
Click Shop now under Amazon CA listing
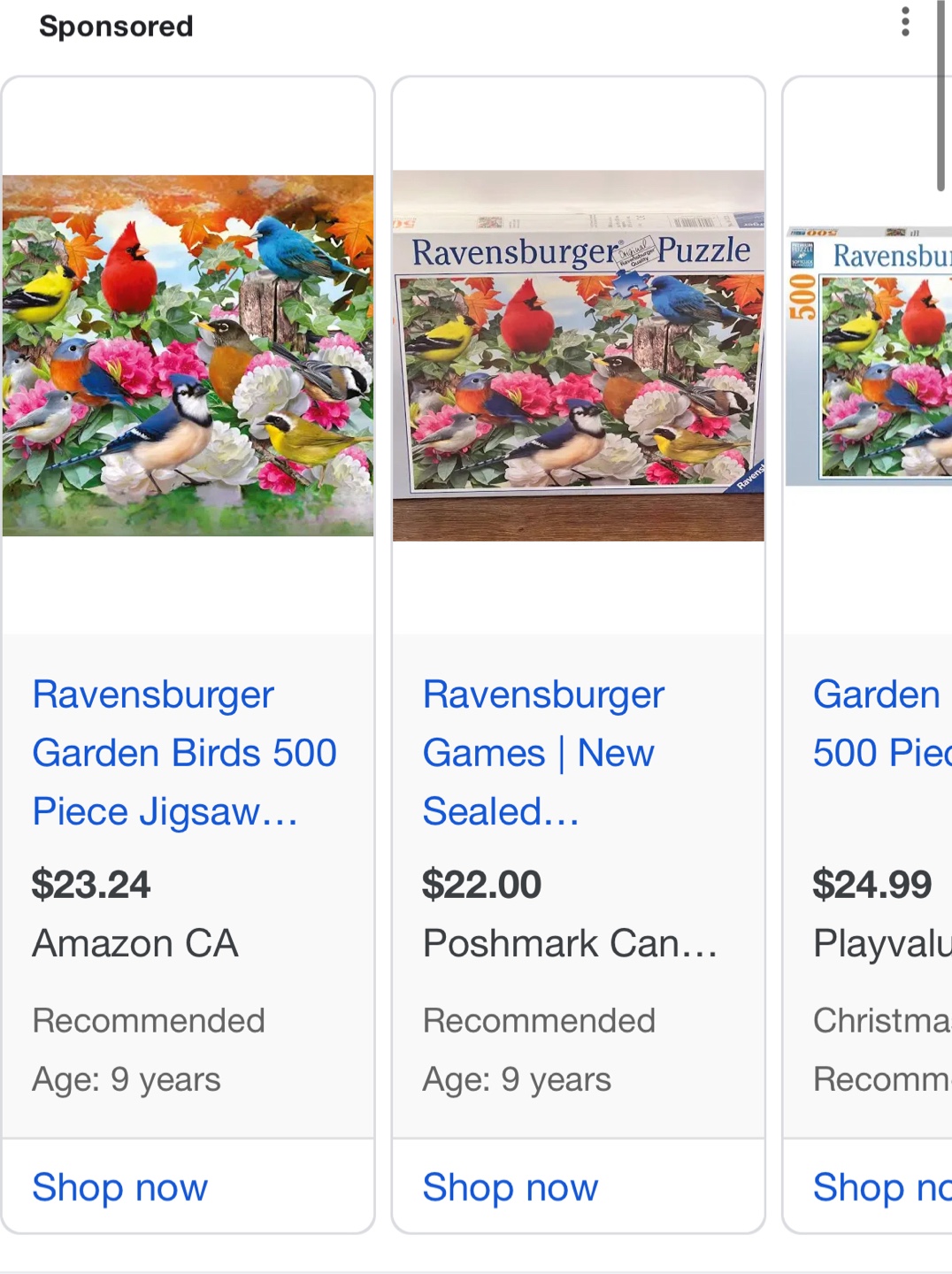point(120,1186)
